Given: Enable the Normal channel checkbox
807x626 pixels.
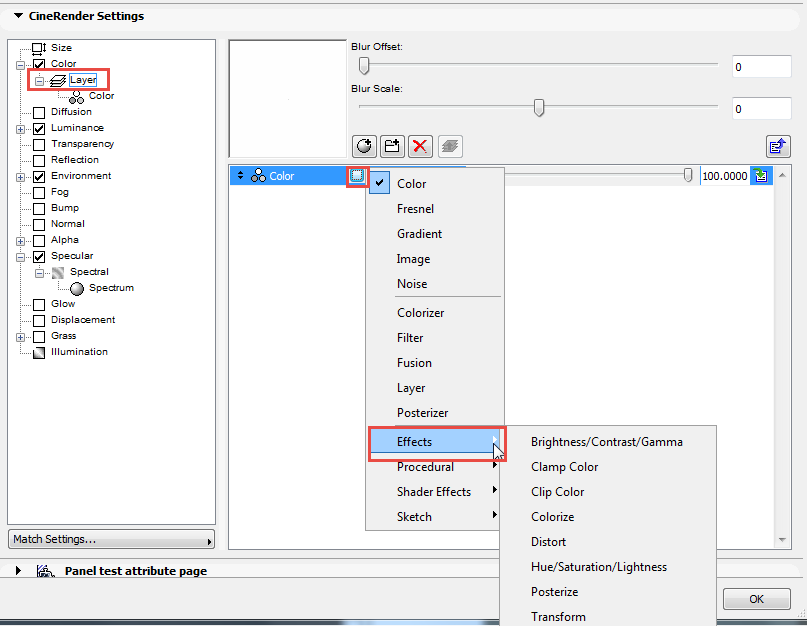Looking at the screenshot, I should coord(39,224).
